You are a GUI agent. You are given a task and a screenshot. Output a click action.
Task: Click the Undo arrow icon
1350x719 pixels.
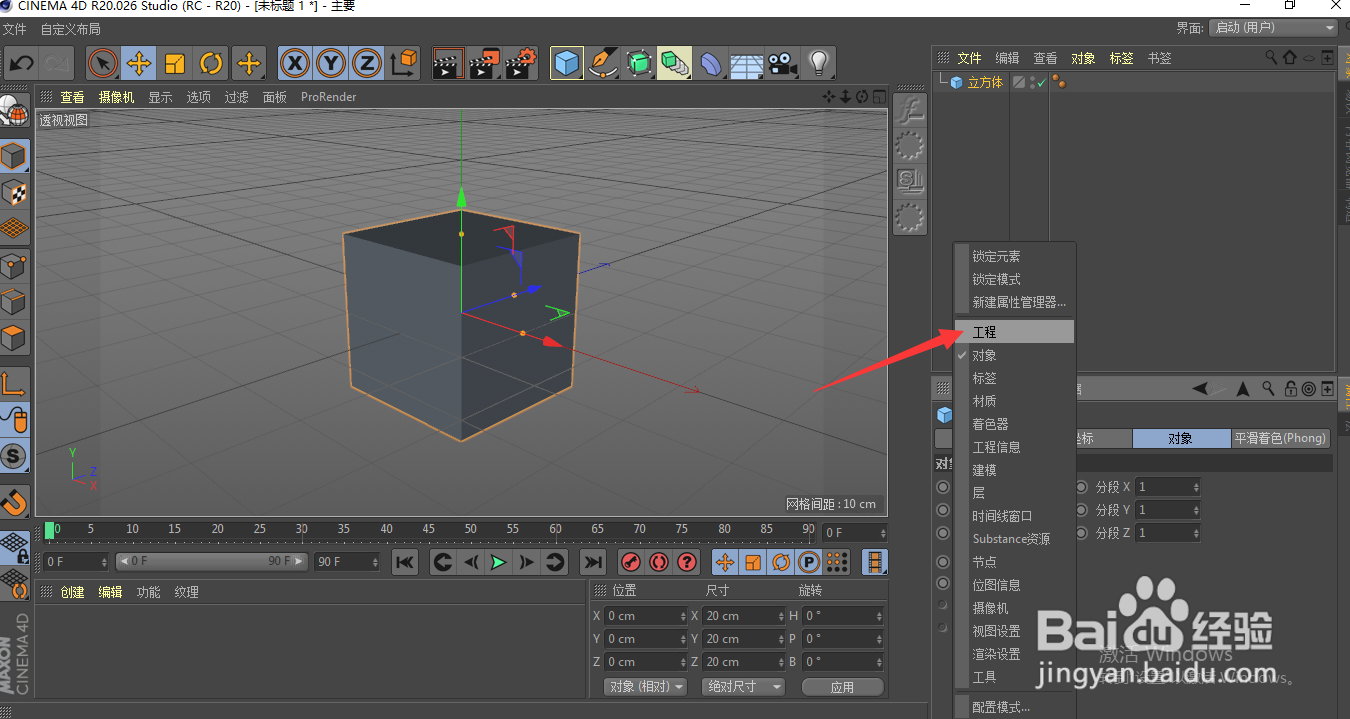(x=22, y=64)
